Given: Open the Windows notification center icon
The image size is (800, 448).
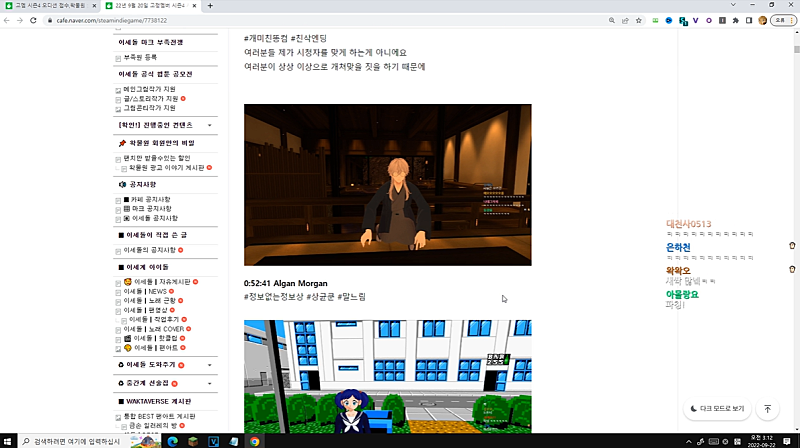Looking at the screenshot, I should click(787, 441).
